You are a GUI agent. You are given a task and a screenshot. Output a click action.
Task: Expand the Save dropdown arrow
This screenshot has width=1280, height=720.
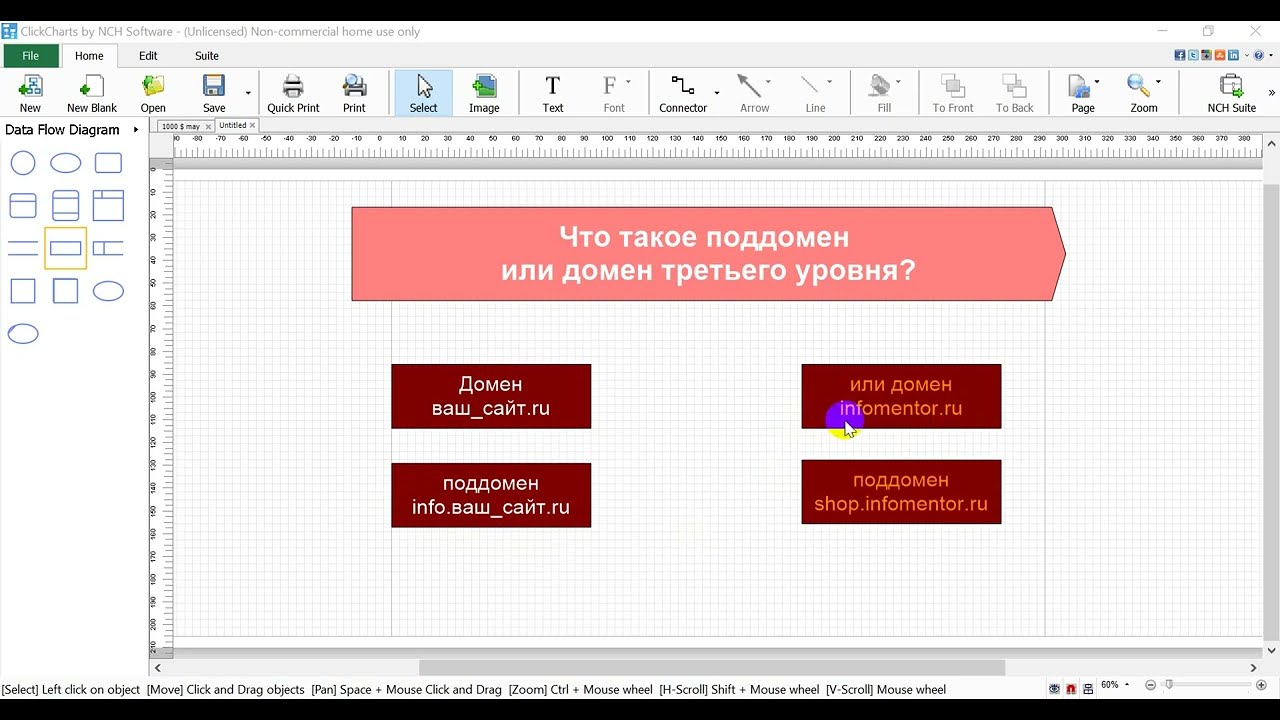pos(248,93)
